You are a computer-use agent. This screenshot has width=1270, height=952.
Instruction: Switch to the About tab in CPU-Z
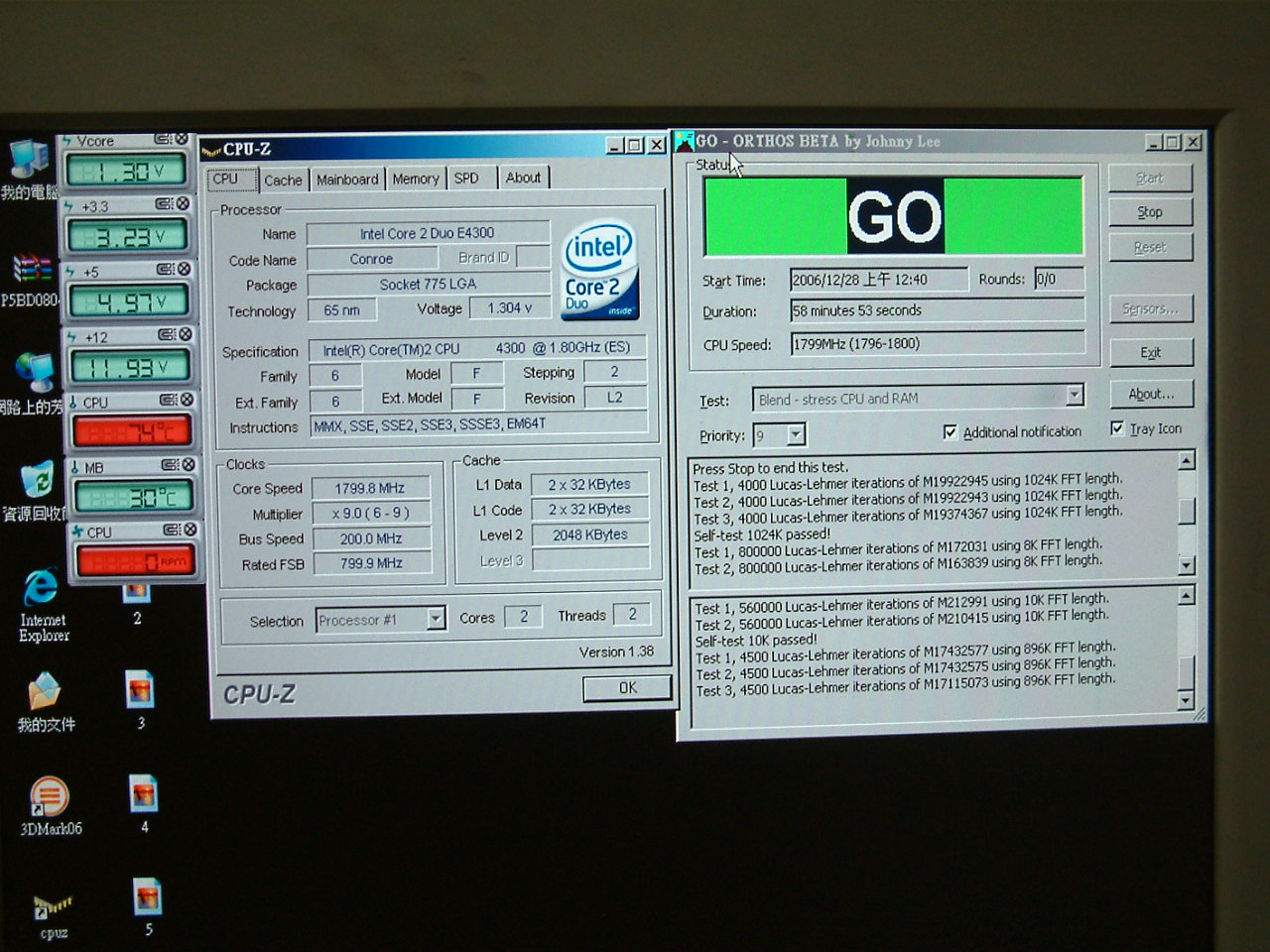pyautogui.click(x=523, y=178)
